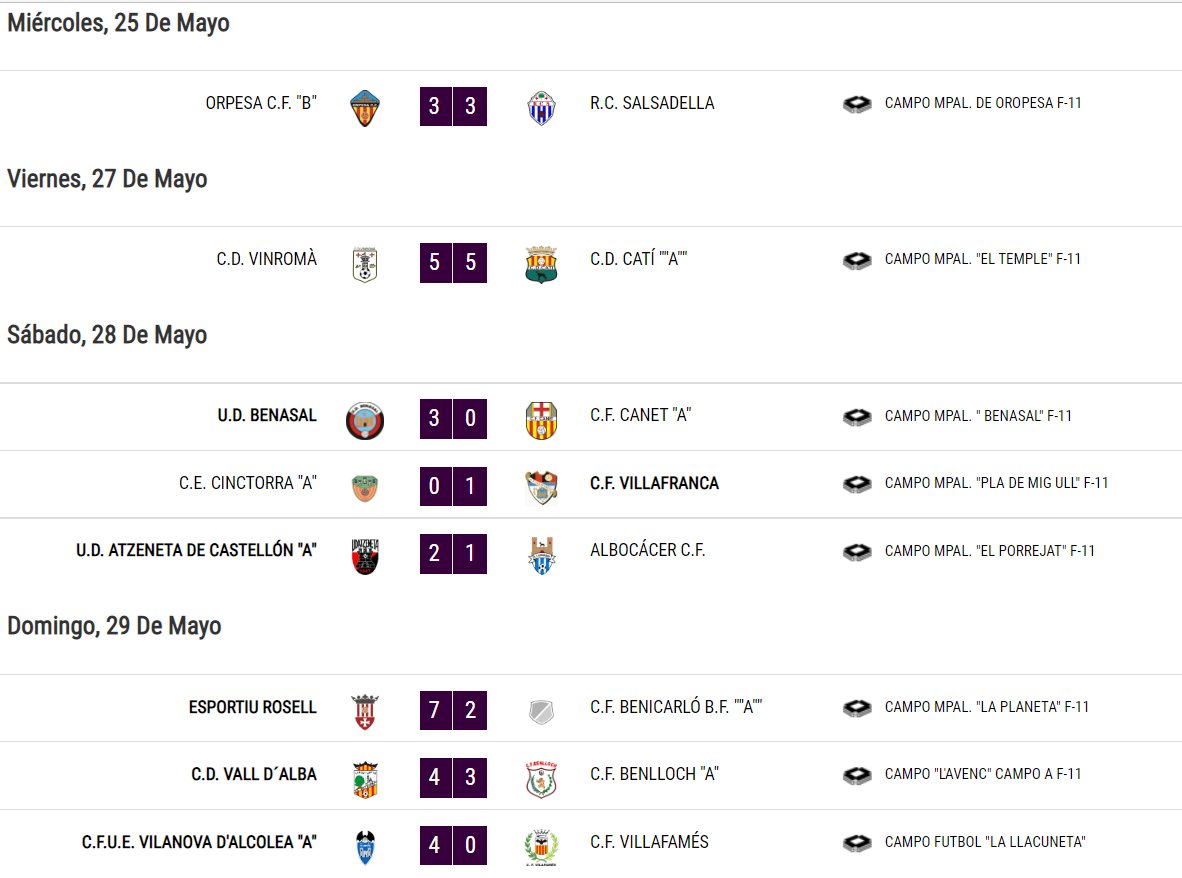The height and width of the screenshot is (878, 1182).
Task: Open the Campo Futbol "La Llacuneta" venue
Action: click(985, 842)
